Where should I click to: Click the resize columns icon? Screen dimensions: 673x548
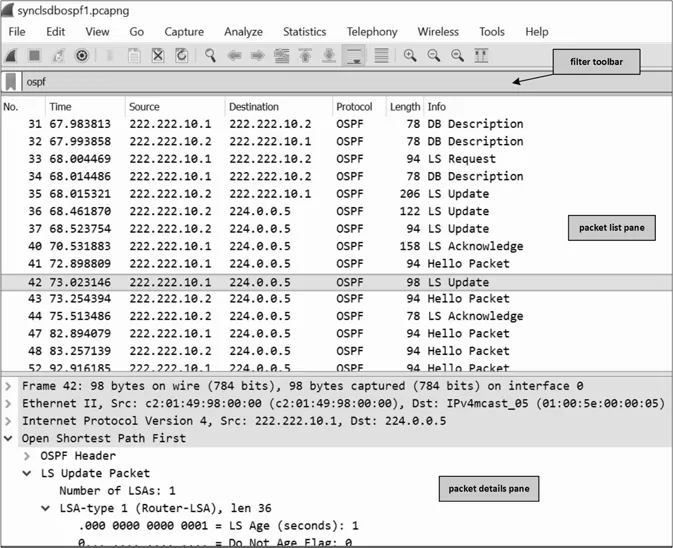(482, 56)
